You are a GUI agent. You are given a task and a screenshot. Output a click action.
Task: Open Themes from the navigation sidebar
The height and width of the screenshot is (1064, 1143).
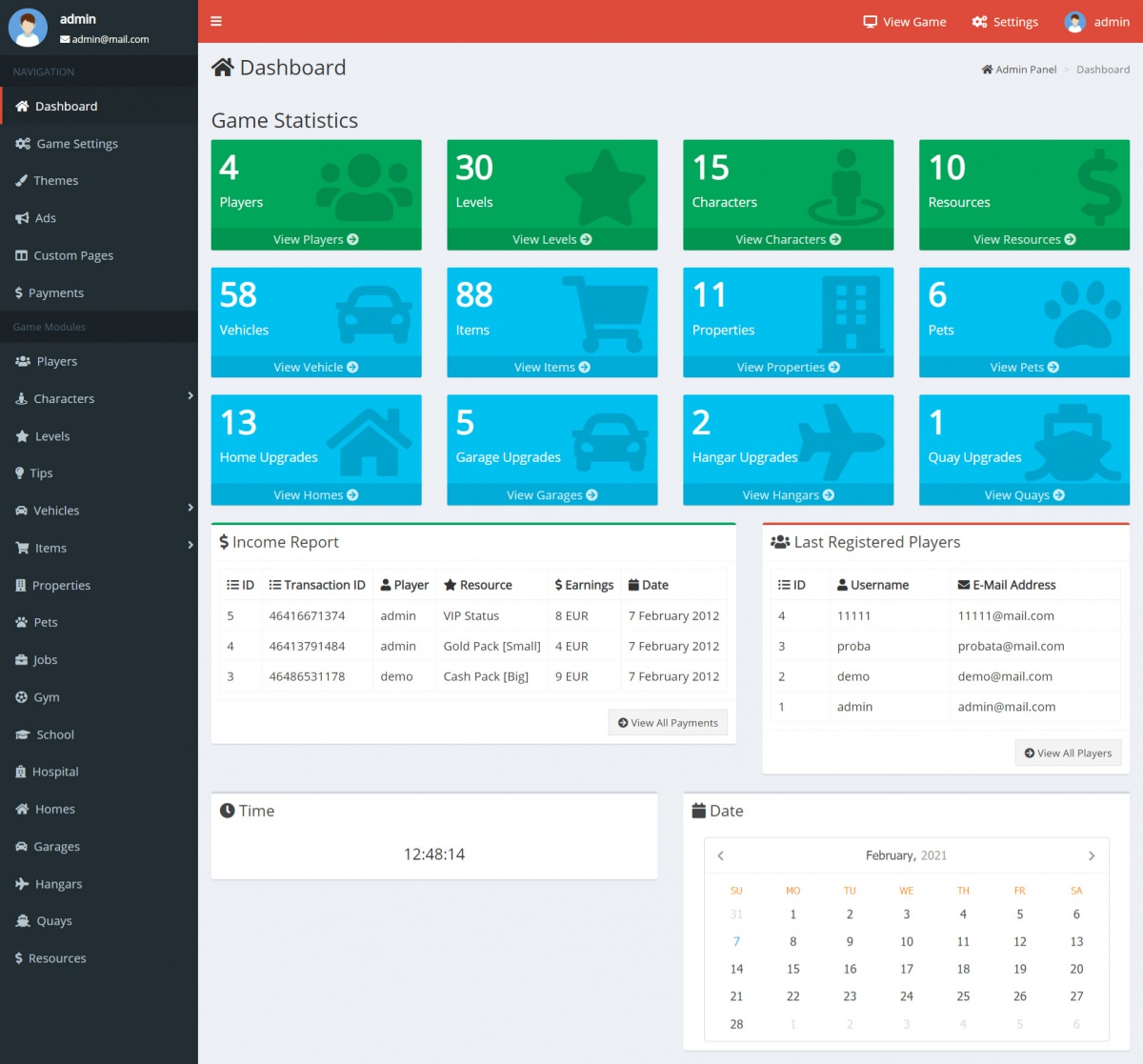(55, 181)
